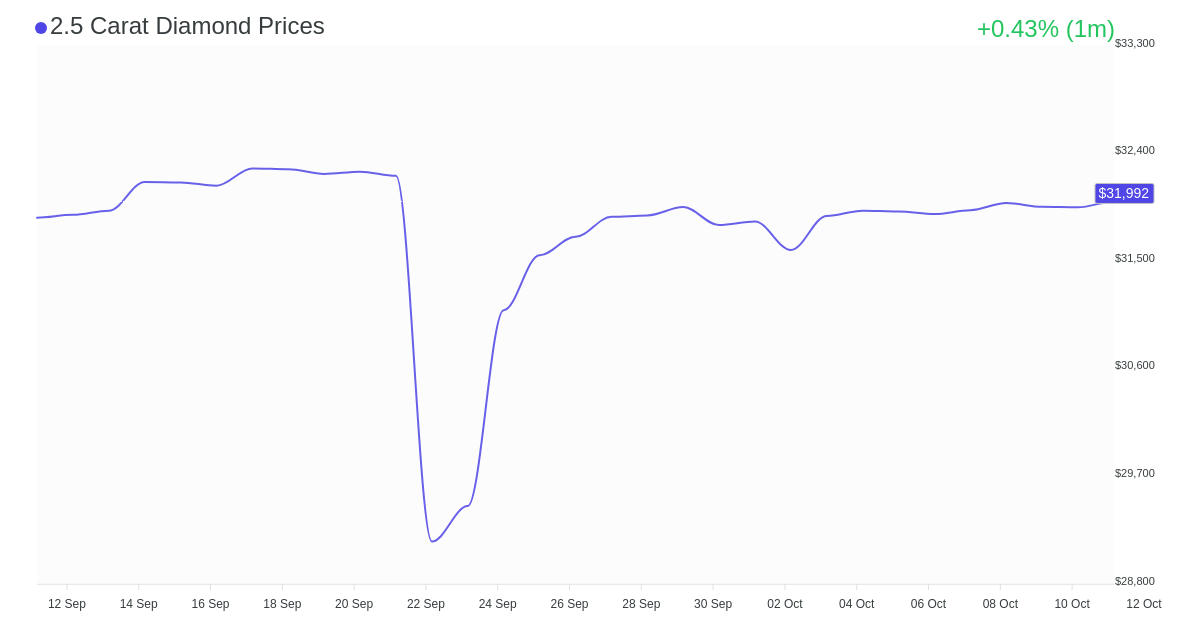Click the 10 Oct date label

[x=1072, y=604]
